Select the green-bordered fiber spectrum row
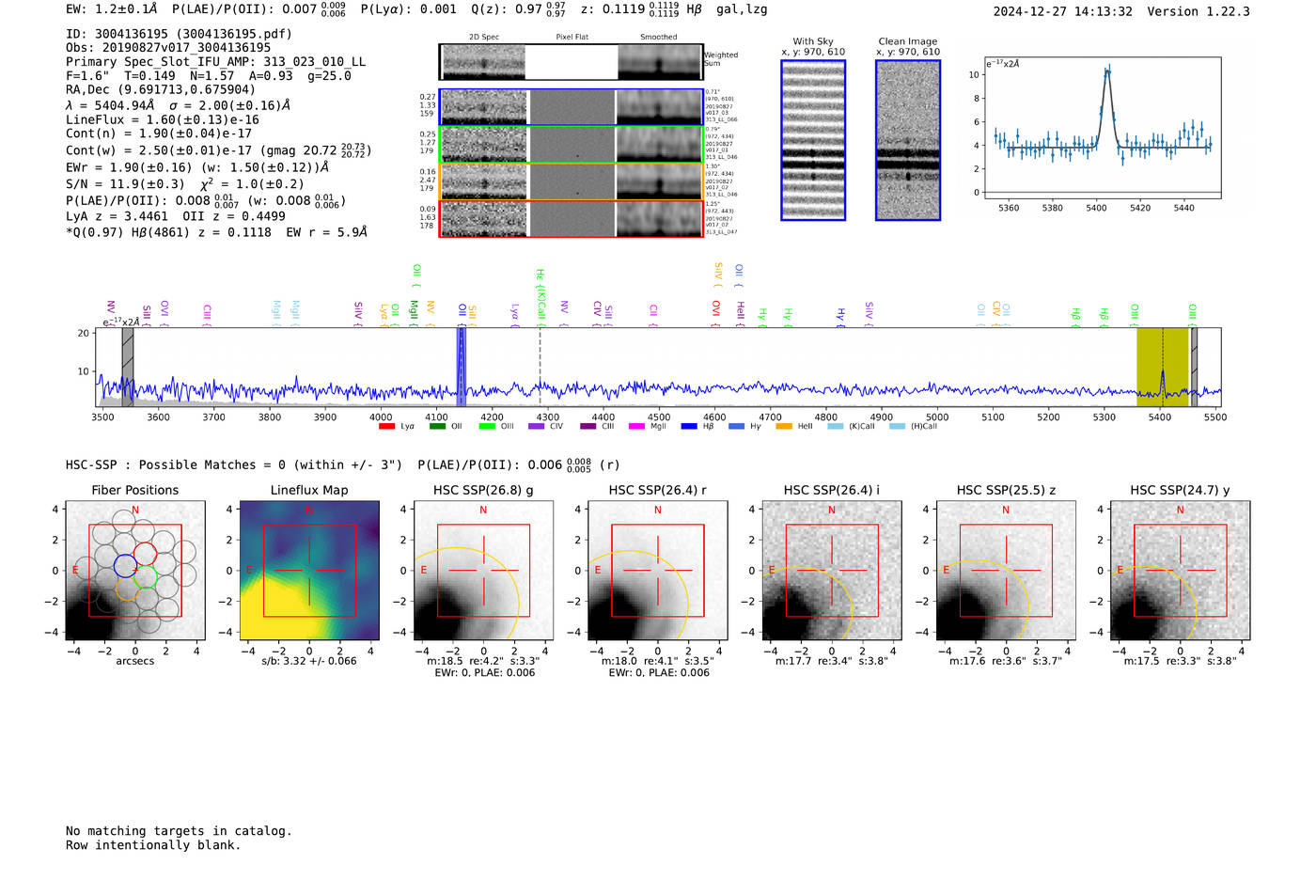Screen dimensions: 1316x896 (x=572, y=145)
